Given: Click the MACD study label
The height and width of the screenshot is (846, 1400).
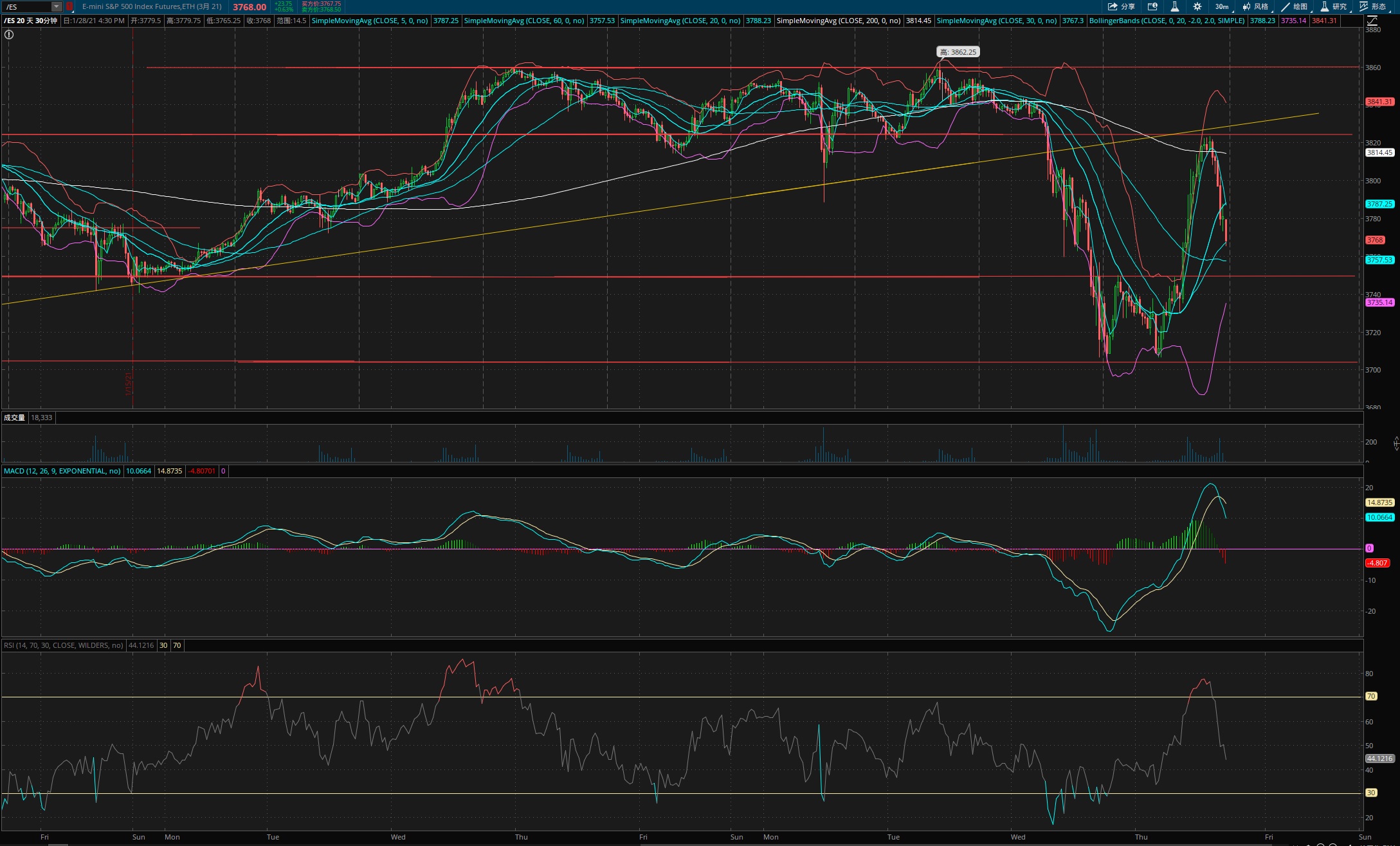Looking at the screenshot, I should click(x=62, y=471).
